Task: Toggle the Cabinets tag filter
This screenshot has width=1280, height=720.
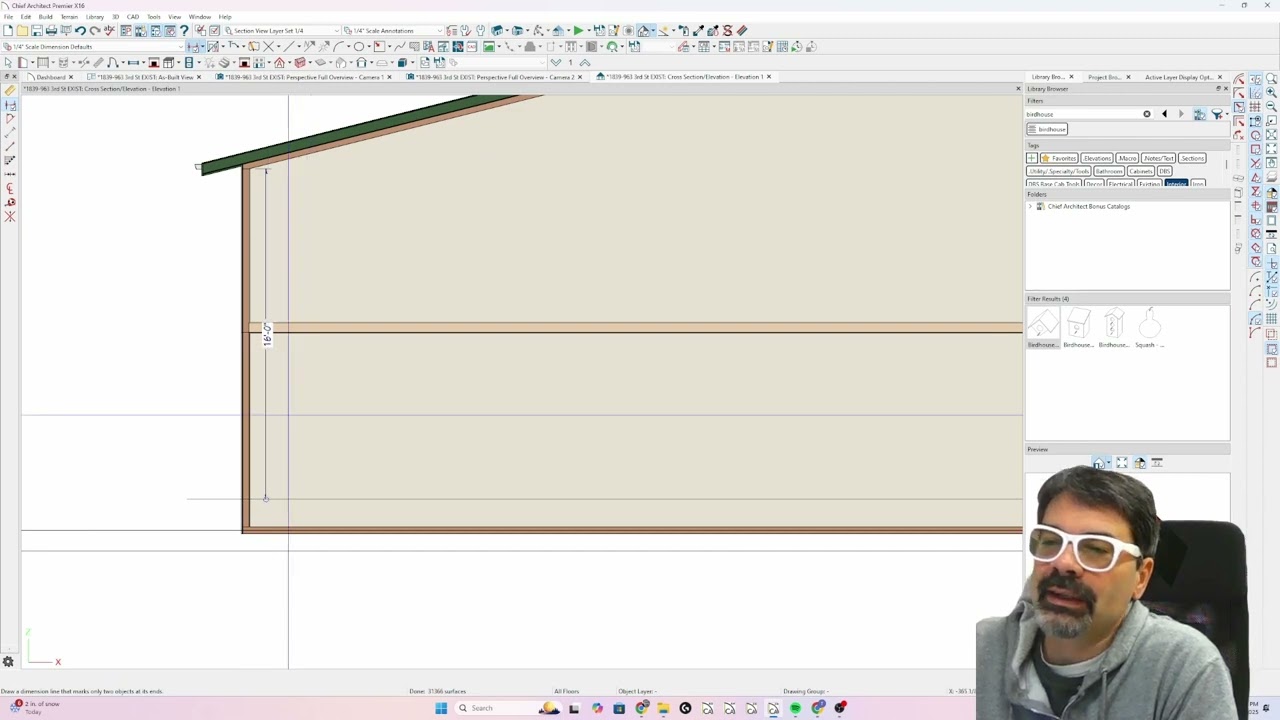Action: click(x=1141, y=171)
